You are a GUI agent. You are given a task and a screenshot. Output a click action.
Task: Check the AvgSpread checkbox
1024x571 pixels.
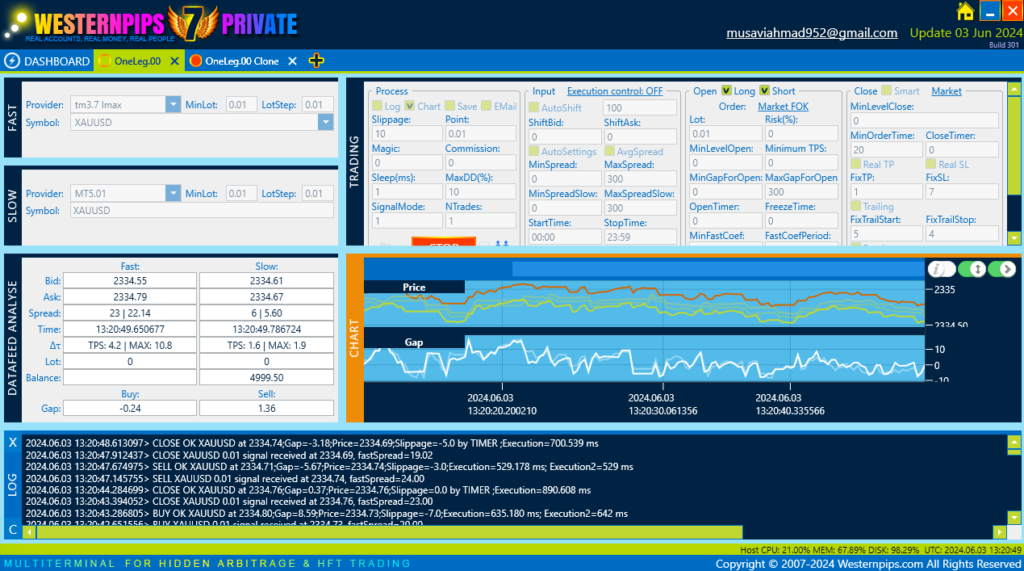pos(609,151)
